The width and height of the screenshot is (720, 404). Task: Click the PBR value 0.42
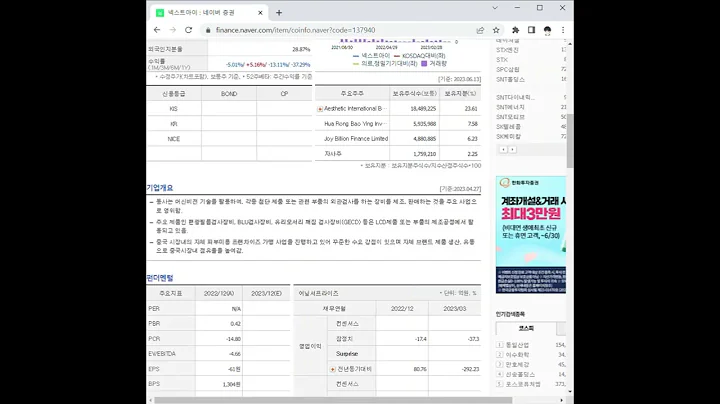tap(236, 324)
